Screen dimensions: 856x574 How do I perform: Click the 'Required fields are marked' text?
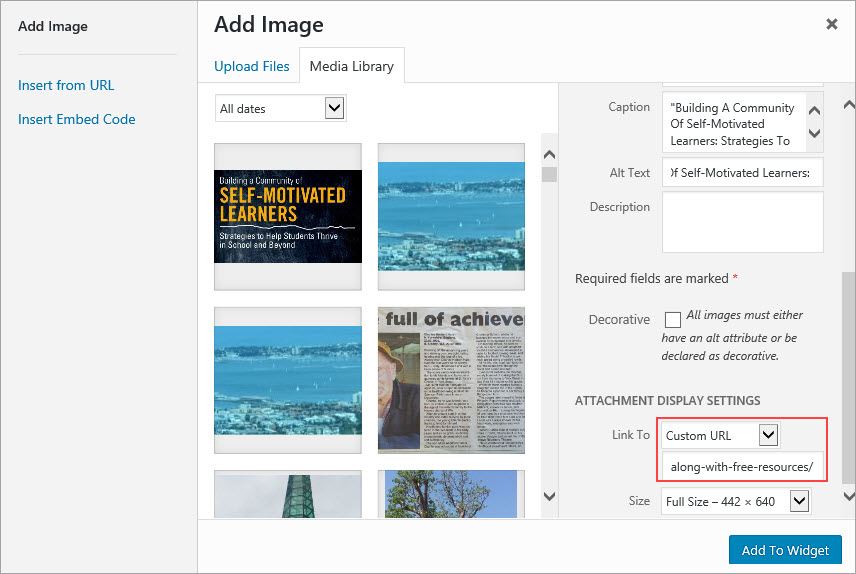pos(651,279)
